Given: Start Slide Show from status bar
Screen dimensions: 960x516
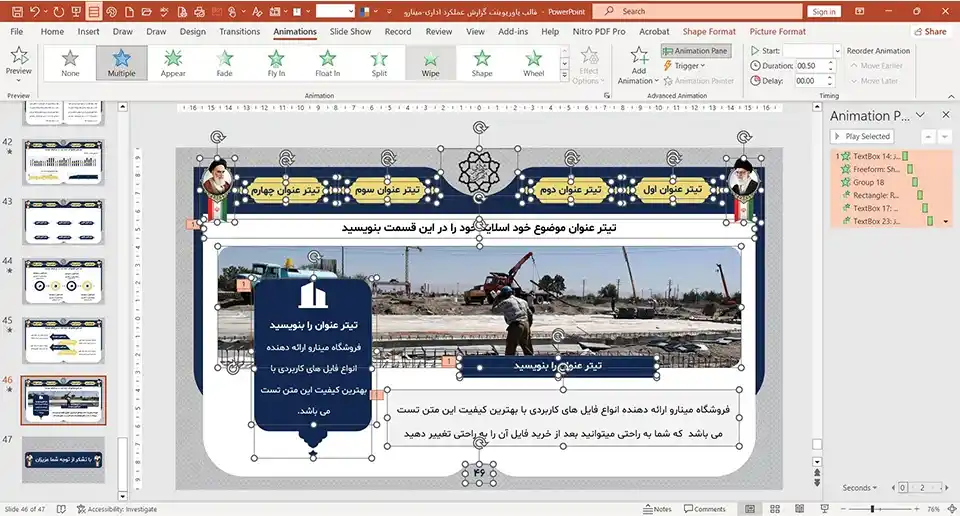Looking at the screenshot, I should (x=824, y=509).
